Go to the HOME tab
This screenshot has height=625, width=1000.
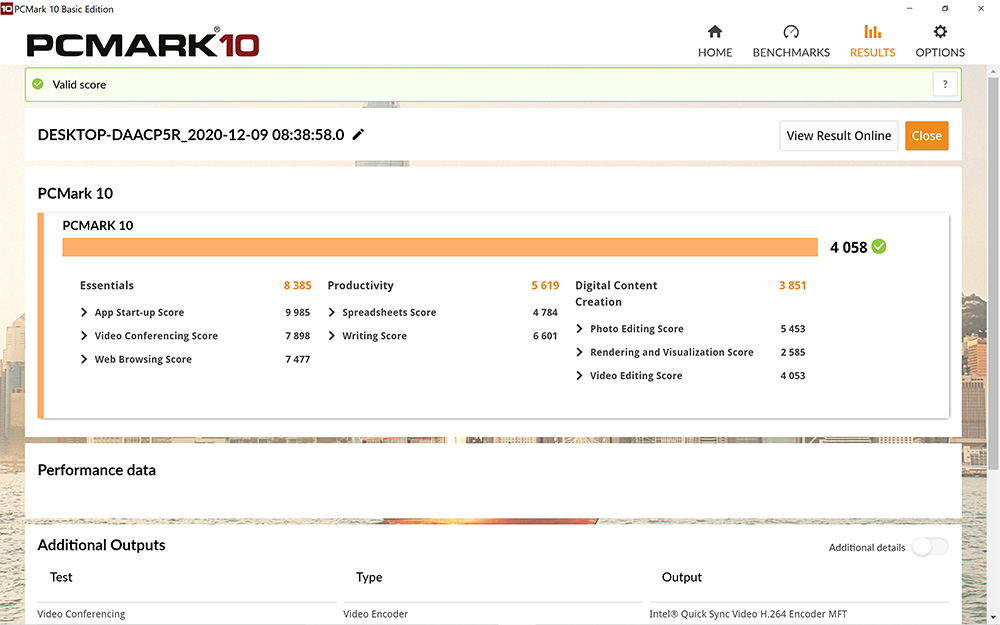point(715,41)
